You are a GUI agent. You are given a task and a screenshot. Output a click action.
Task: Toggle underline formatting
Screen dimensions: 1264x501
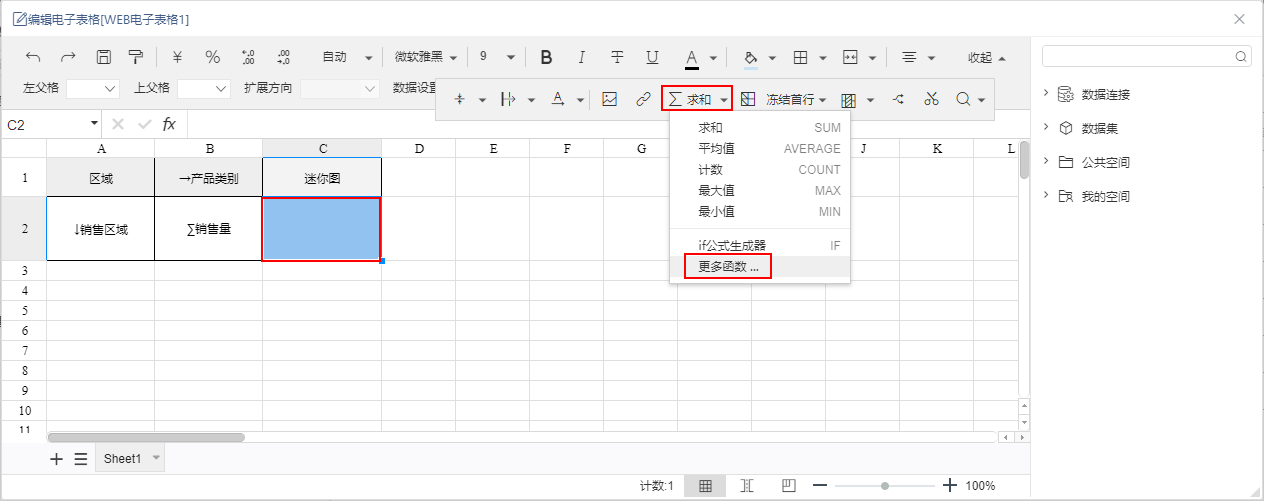coord(652,57)
